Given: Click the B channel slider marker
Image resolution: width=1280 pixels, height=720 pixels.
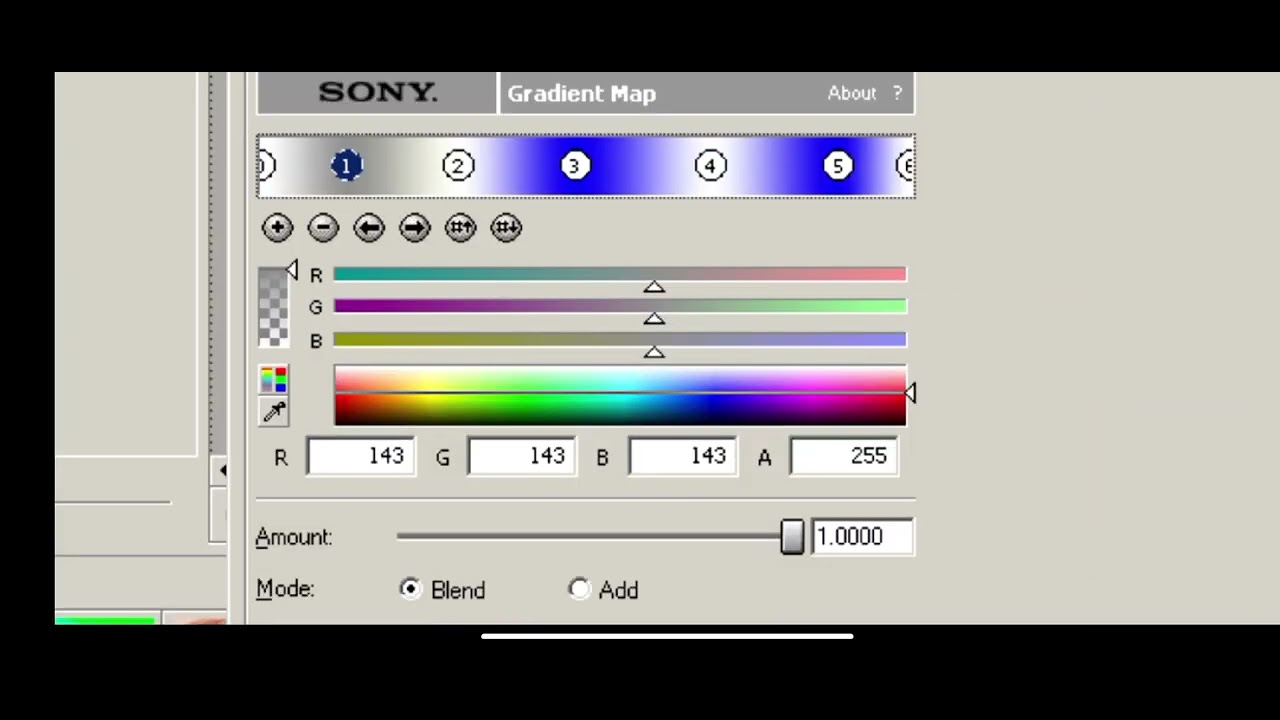Looking at the screenshot, I should coord(654,352).
